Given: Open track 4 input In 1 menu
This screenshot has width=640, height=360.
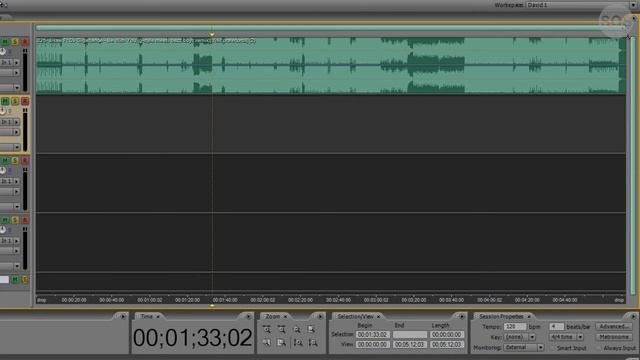Looking at the screenshot, I should tap(10, 241).
